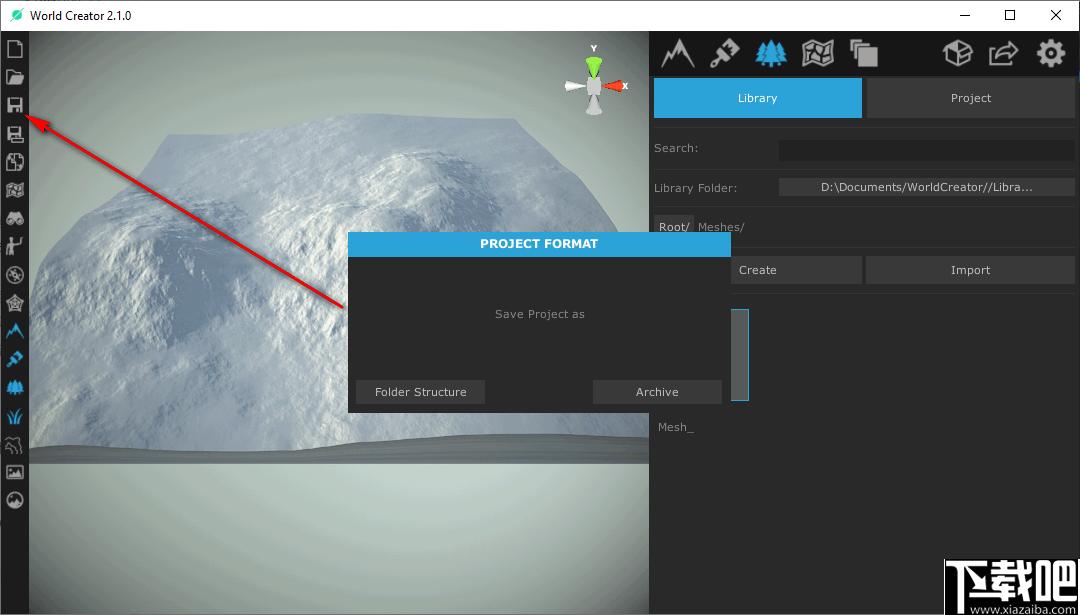The width and height of the screenshot is (1080, 615).
Task: Click the Search input field
Action: 927,150
